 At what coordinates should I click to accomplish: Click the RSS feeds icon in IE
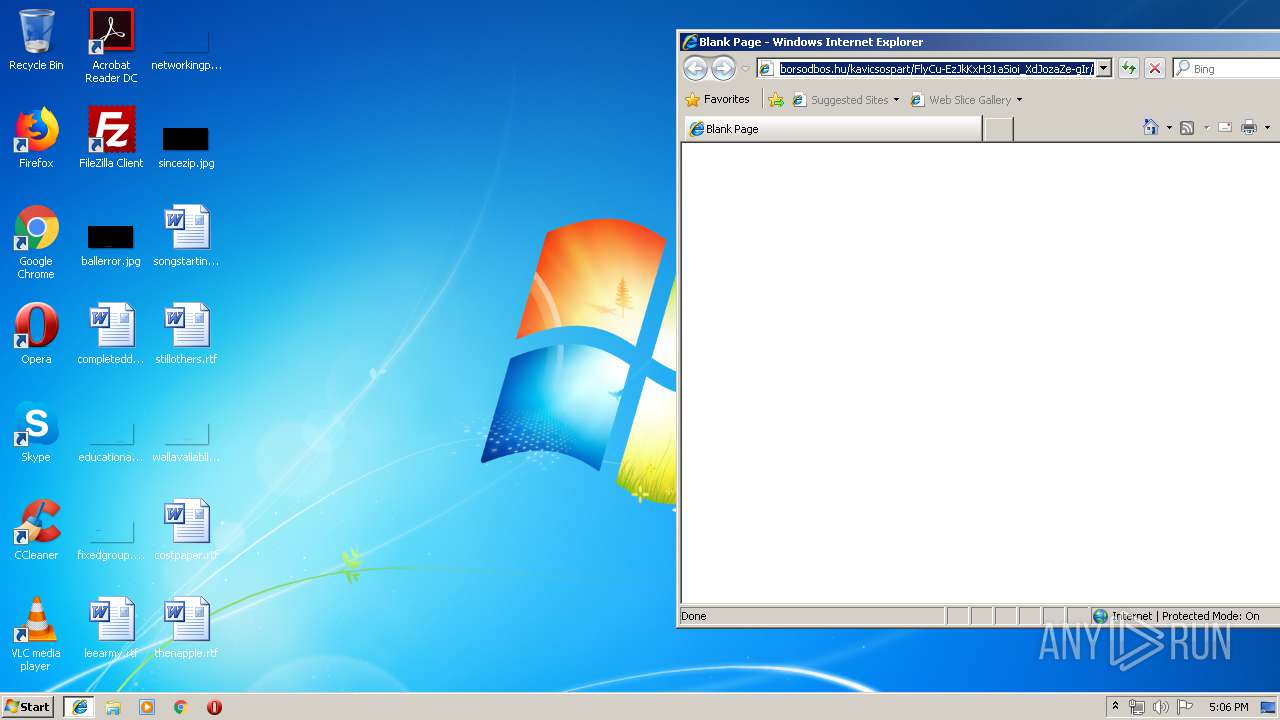[x=1187, y=128]
